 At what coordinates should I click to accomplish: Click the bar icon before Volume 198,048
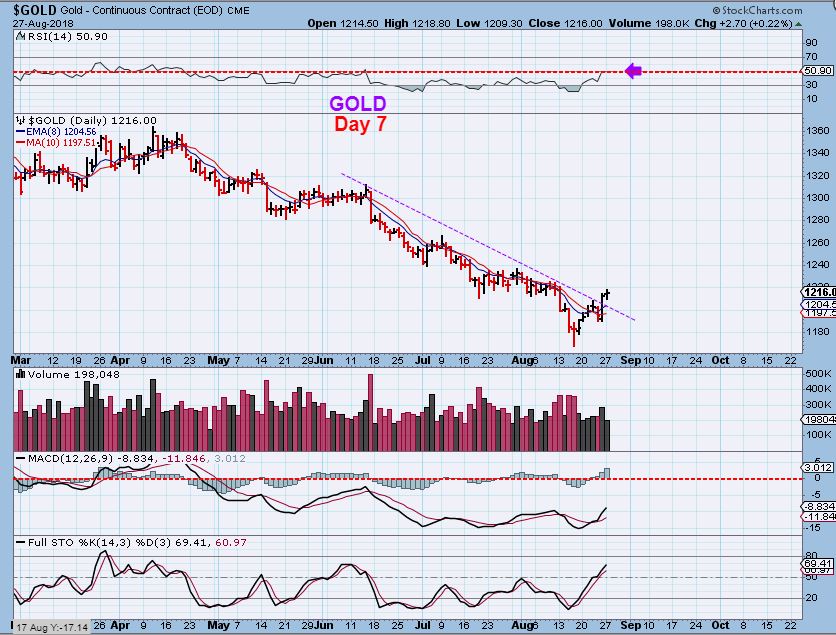(21, 374)
